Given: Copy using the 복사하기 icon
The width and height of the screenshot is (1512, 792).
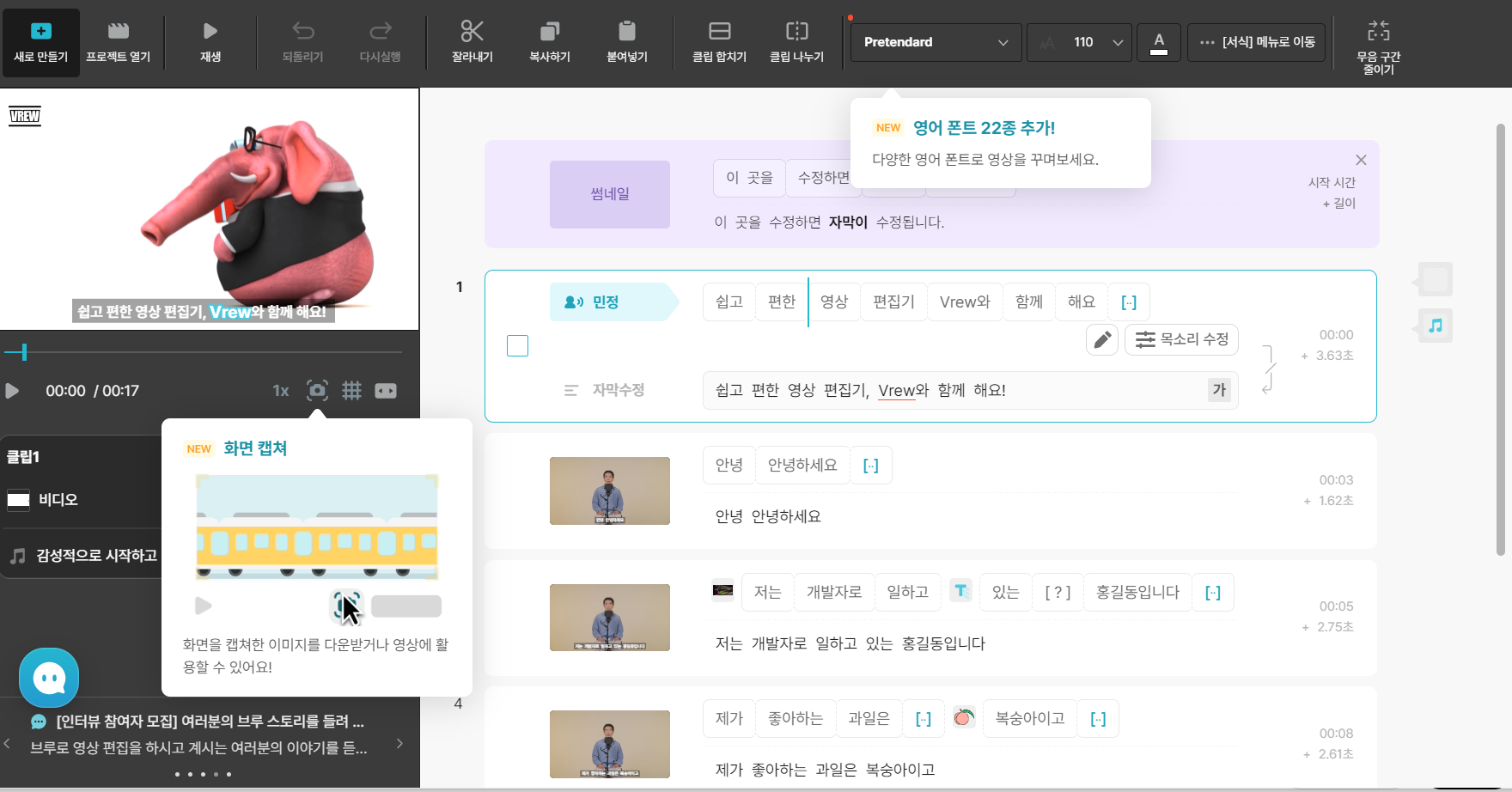Looking at the screenshot, I should (x=550, y=42).
